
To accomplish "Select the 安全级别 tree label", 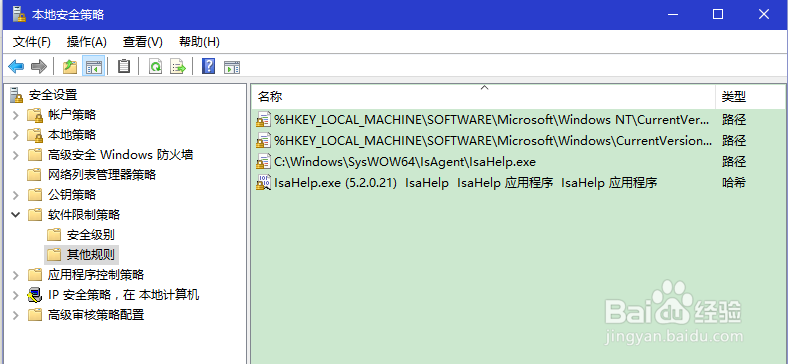I will point(91,235).
